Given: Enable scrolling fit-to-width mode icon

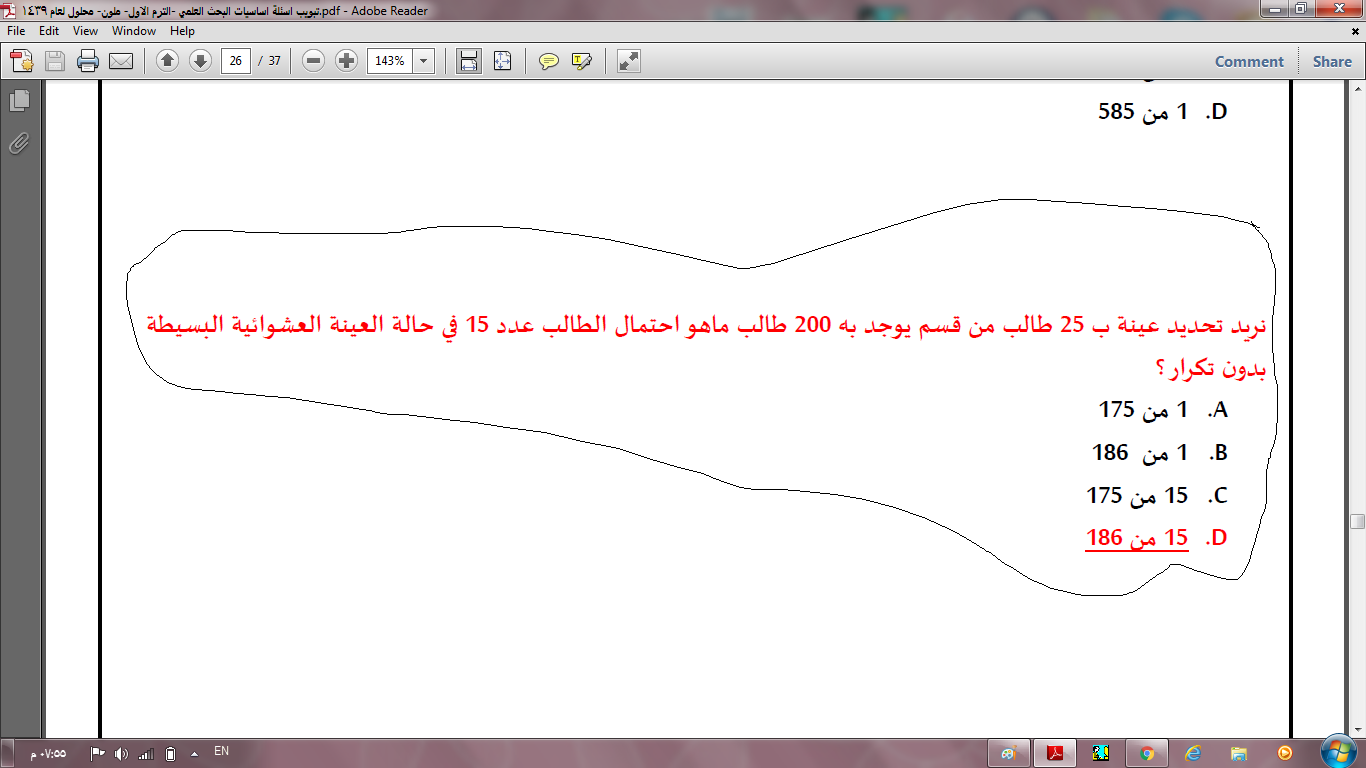Looking at the screenshot, I should tap(468, 61).
